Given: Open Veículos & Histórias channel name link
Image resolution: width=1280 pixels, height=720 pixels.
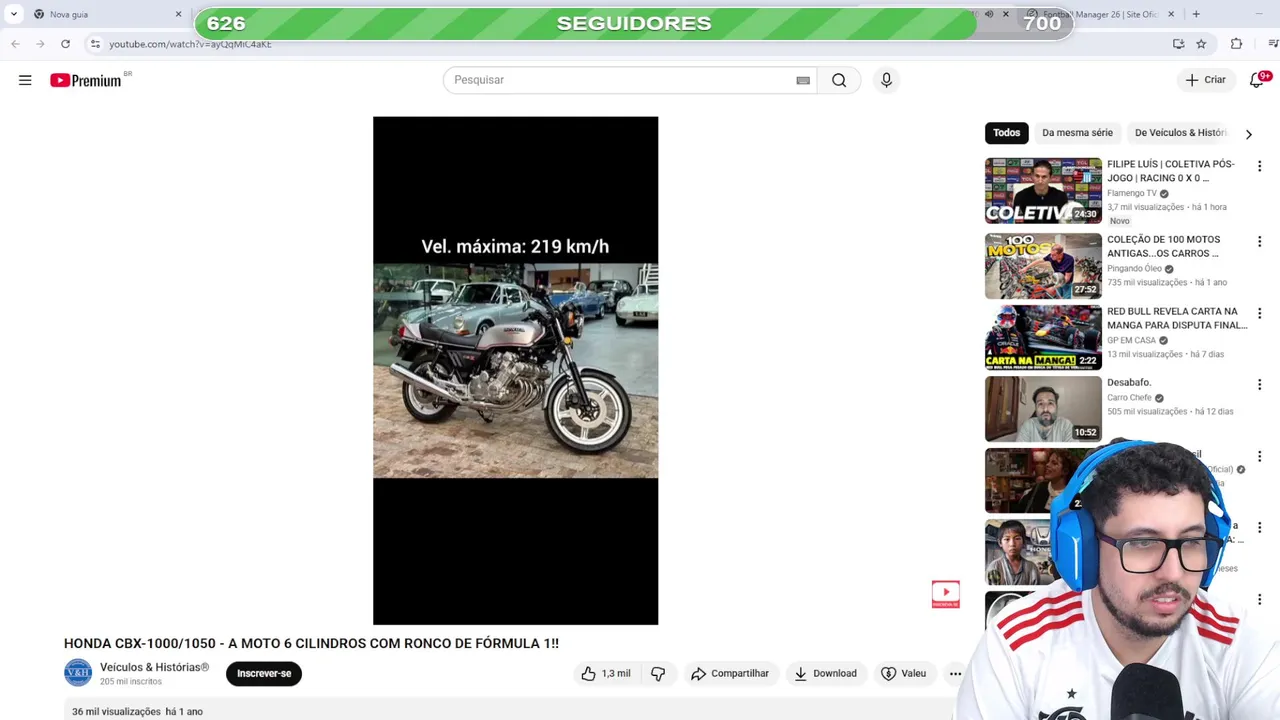Looking at the screenshot, I should point(154,667).
